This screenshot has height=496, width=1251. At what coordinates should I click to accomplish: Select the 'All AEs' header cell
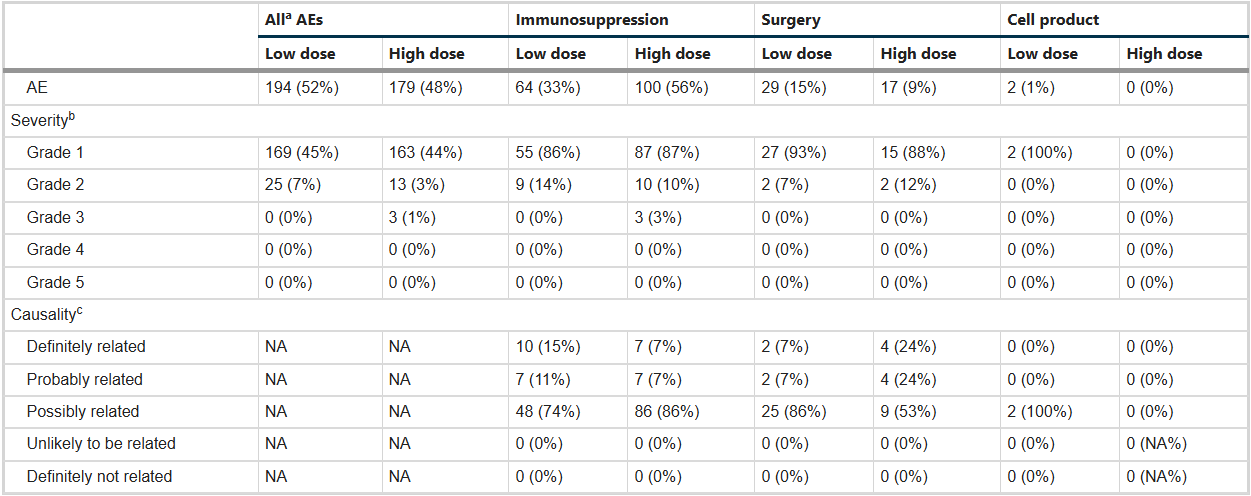tap(294, 20)
